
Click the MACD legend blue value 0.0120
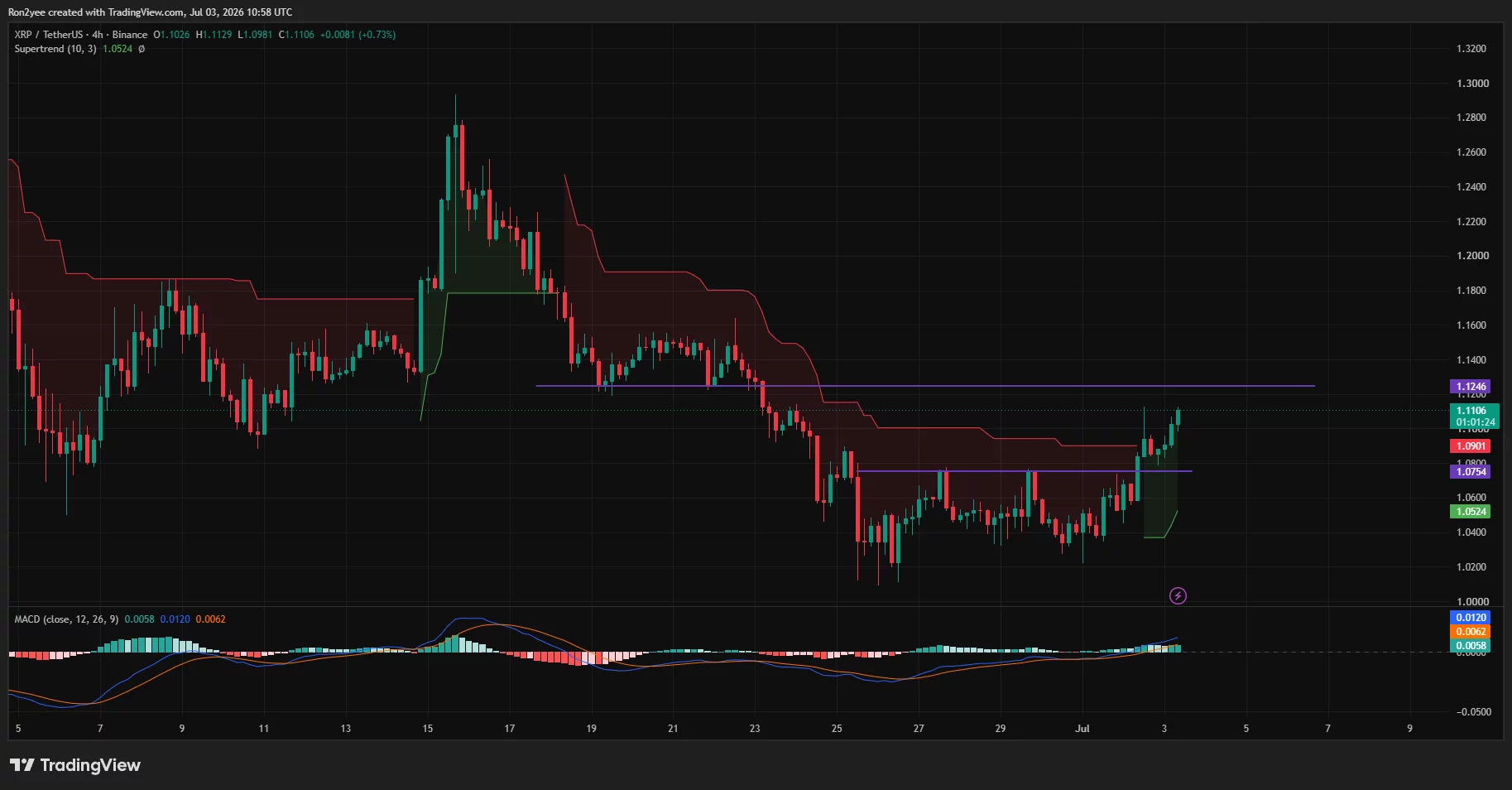[175, 619]
